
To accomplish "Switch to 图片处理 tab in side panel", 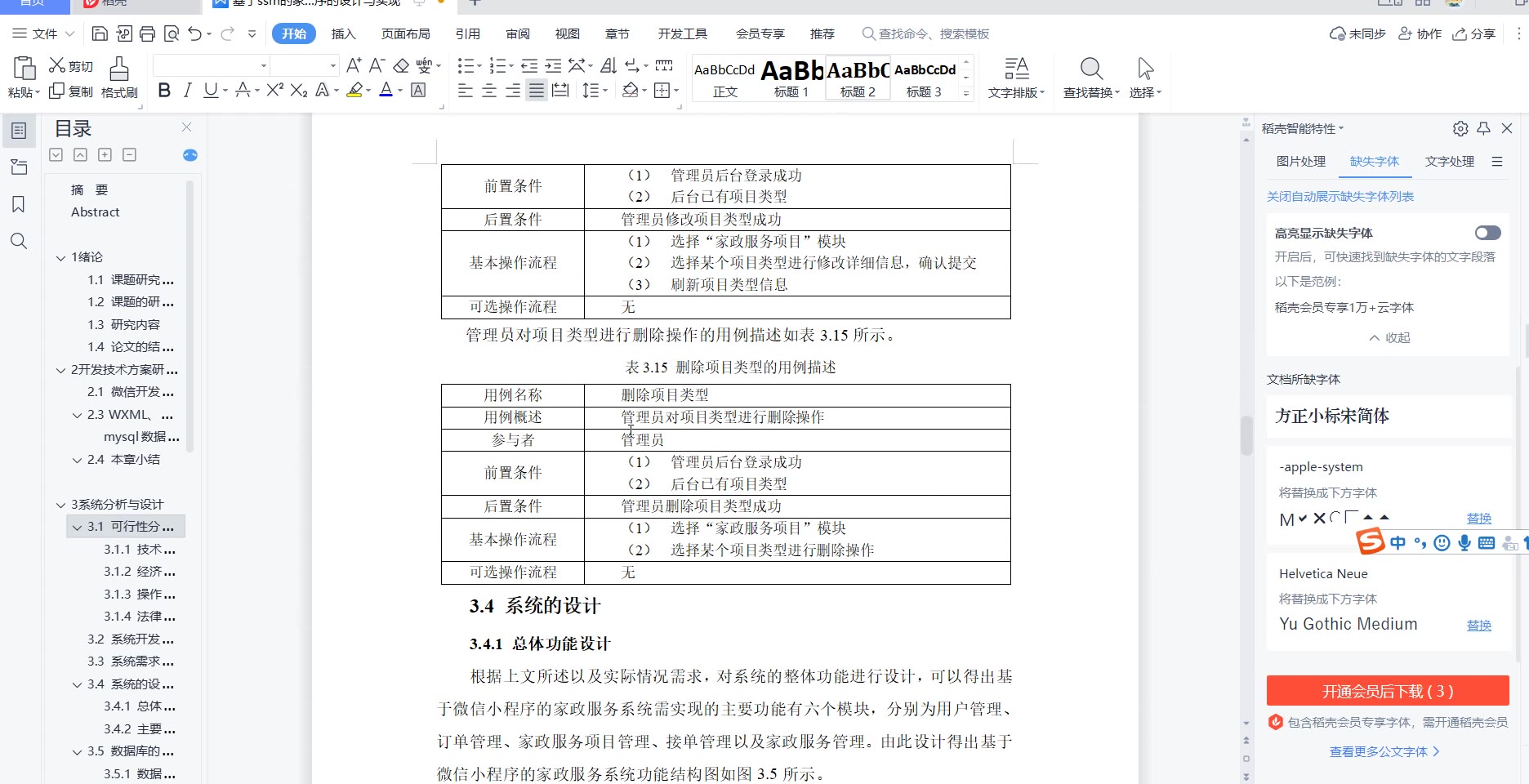I will 1301,162.
